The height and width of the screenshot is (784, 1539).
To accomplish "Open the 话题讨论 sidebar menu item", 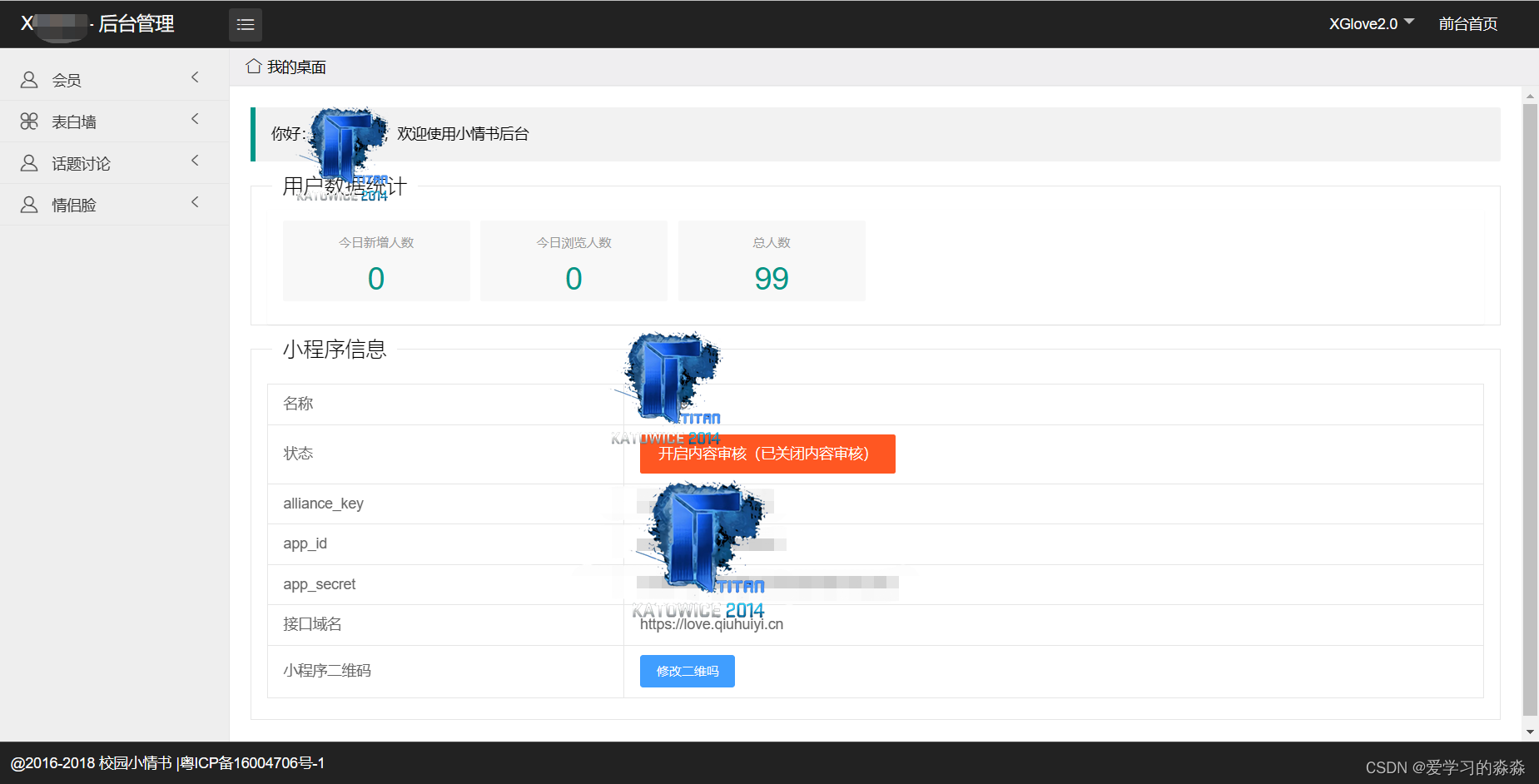I will point(114,163).
